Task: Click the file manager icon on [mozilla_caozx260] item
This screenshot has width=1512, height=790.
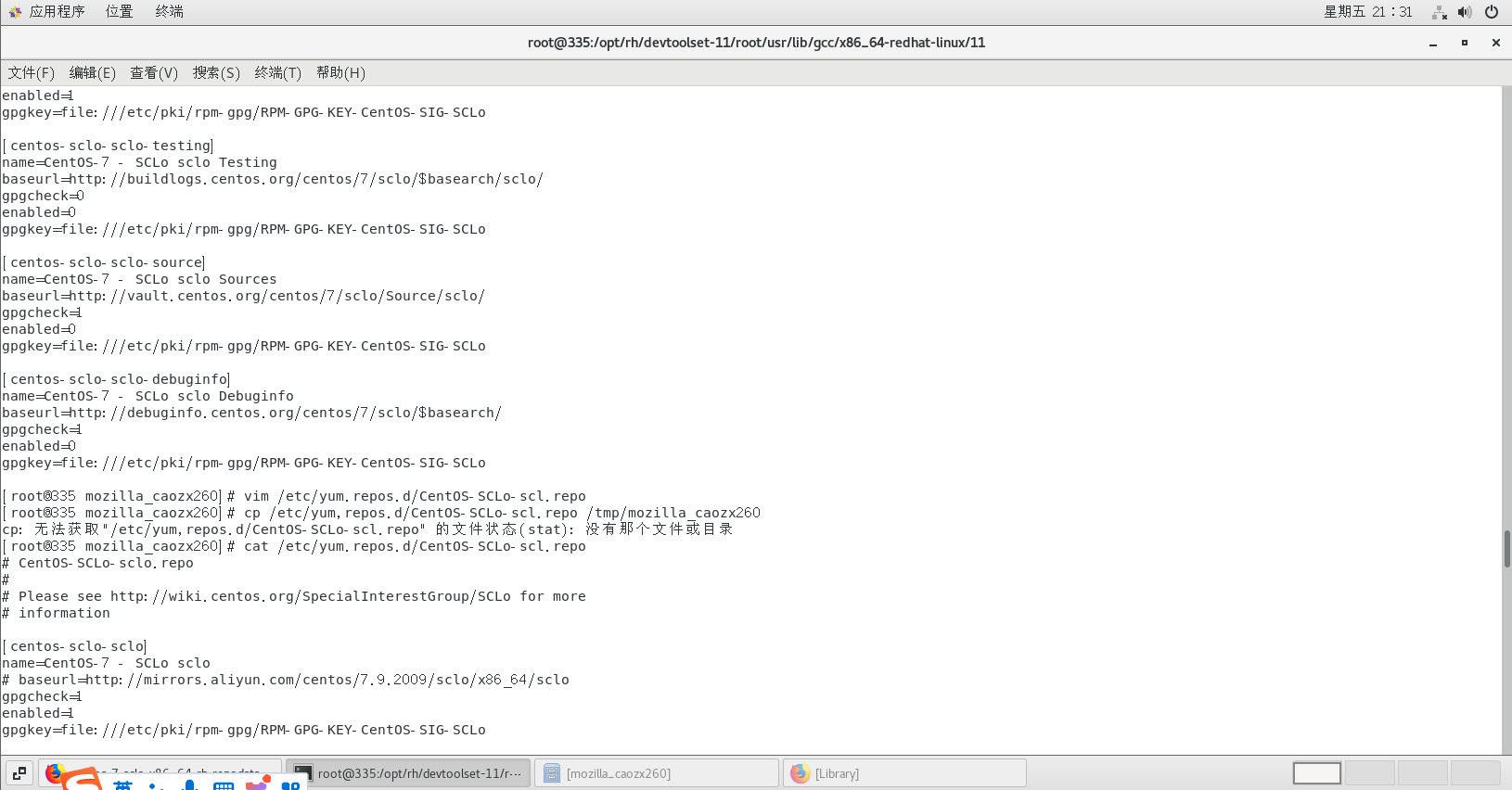Action: pos(552,772)
